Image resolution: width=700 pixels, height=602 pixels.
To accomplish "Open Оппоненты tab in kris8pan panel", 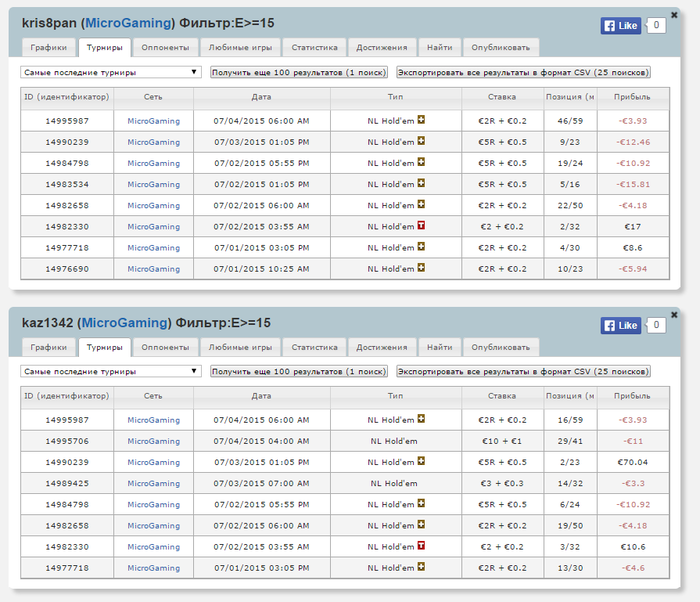I will [165, 47].
